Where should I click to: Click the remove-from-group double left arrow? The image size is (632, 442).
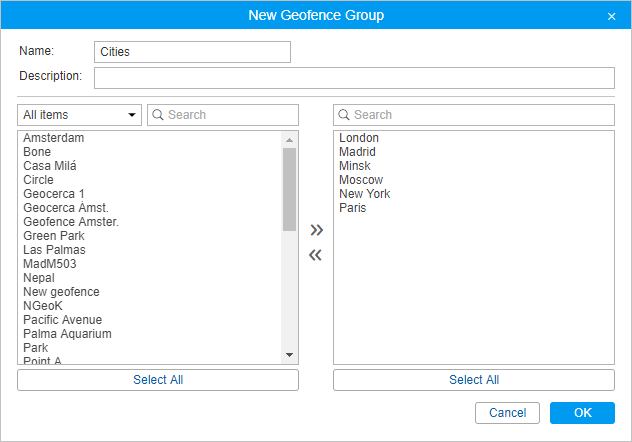click(x=316, y=255)
